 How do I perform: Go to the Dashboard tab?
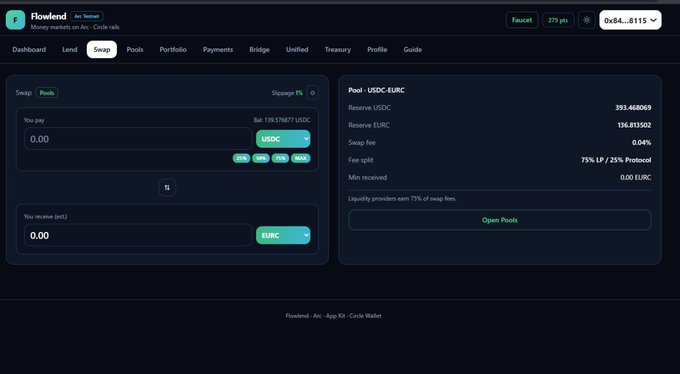click(x=29, y=49)
